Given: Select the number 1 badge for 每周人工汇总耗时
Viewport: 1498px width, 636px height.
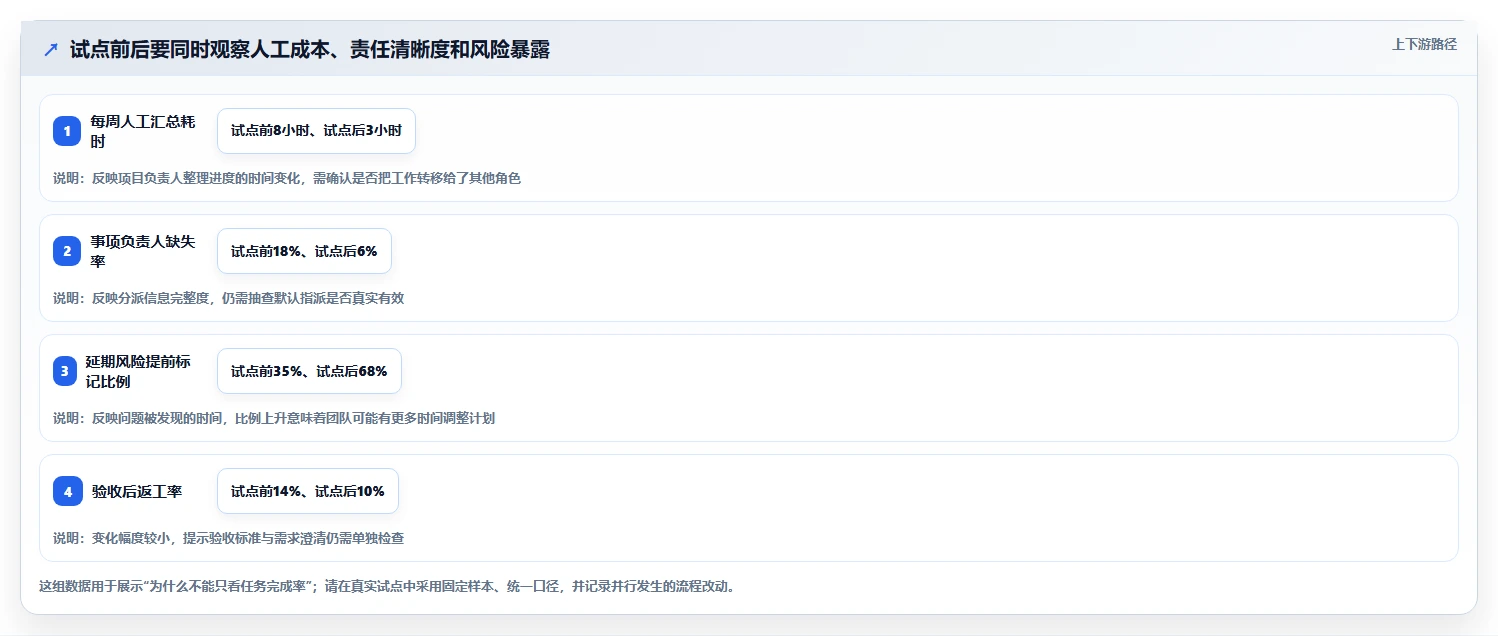Looking at the screenshot, I should 67,131.
